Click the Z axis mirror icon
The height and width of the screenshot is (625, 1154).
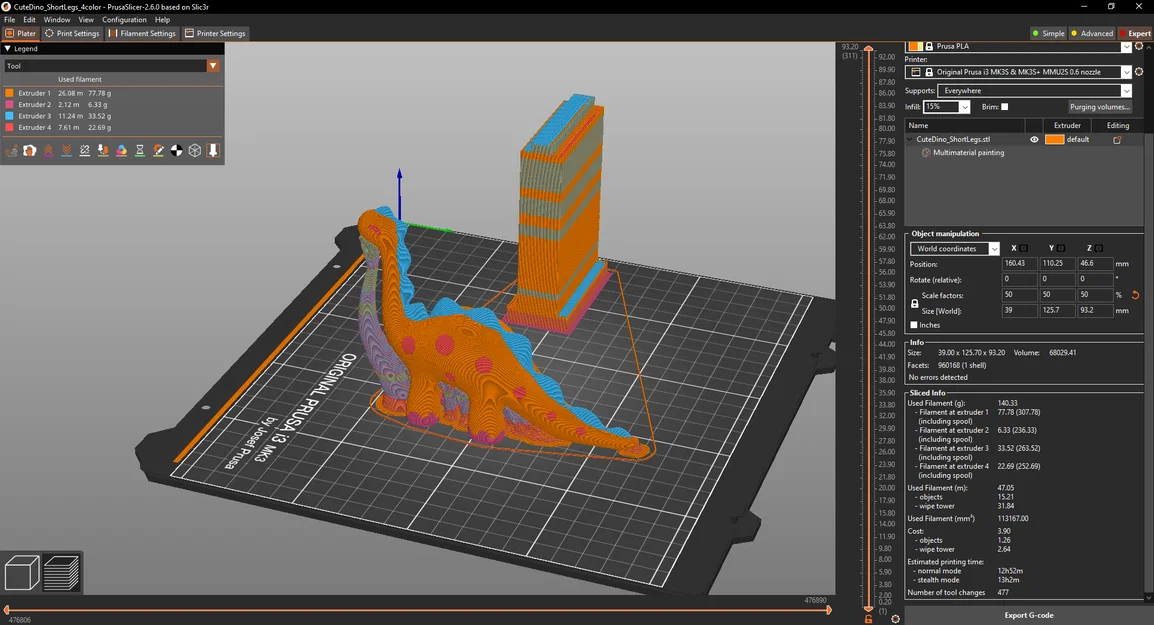click(x=1099, y=248)
